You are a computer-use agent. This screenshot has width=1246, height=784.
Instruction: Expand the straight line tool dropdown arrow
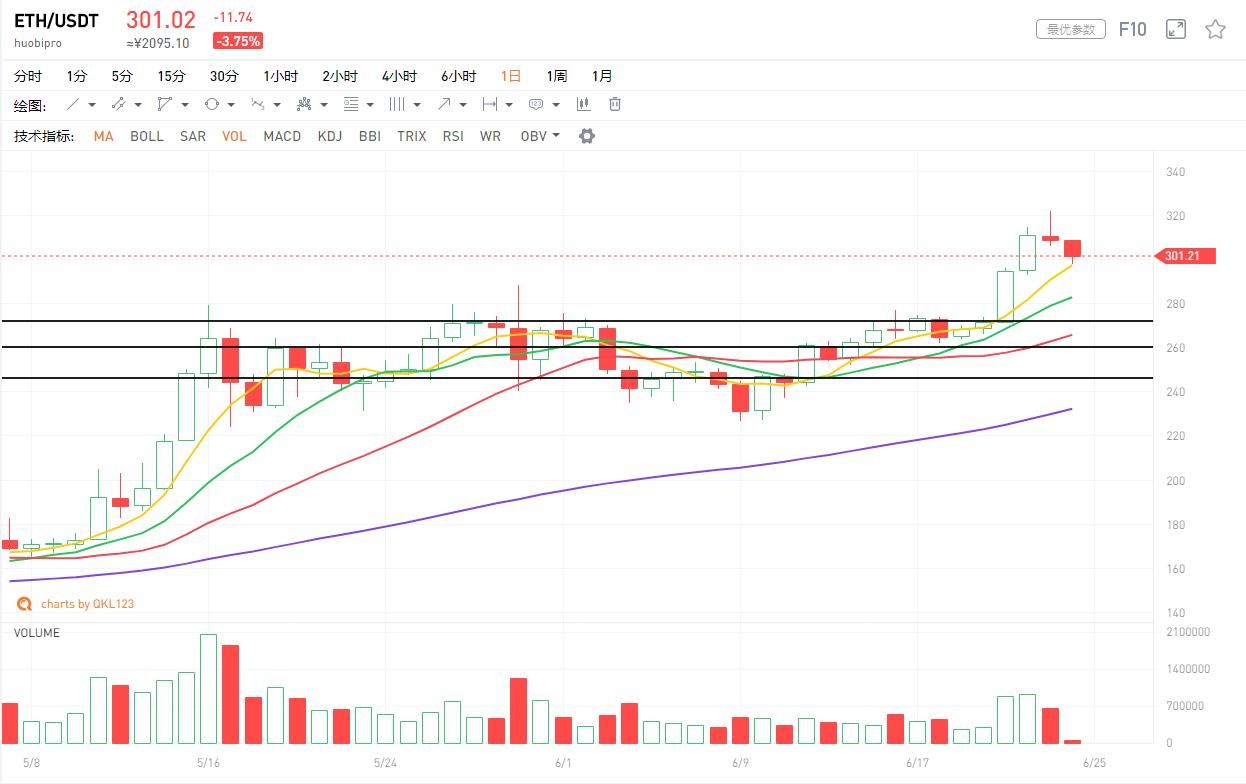pyautogui.click(x=92, y=105)
